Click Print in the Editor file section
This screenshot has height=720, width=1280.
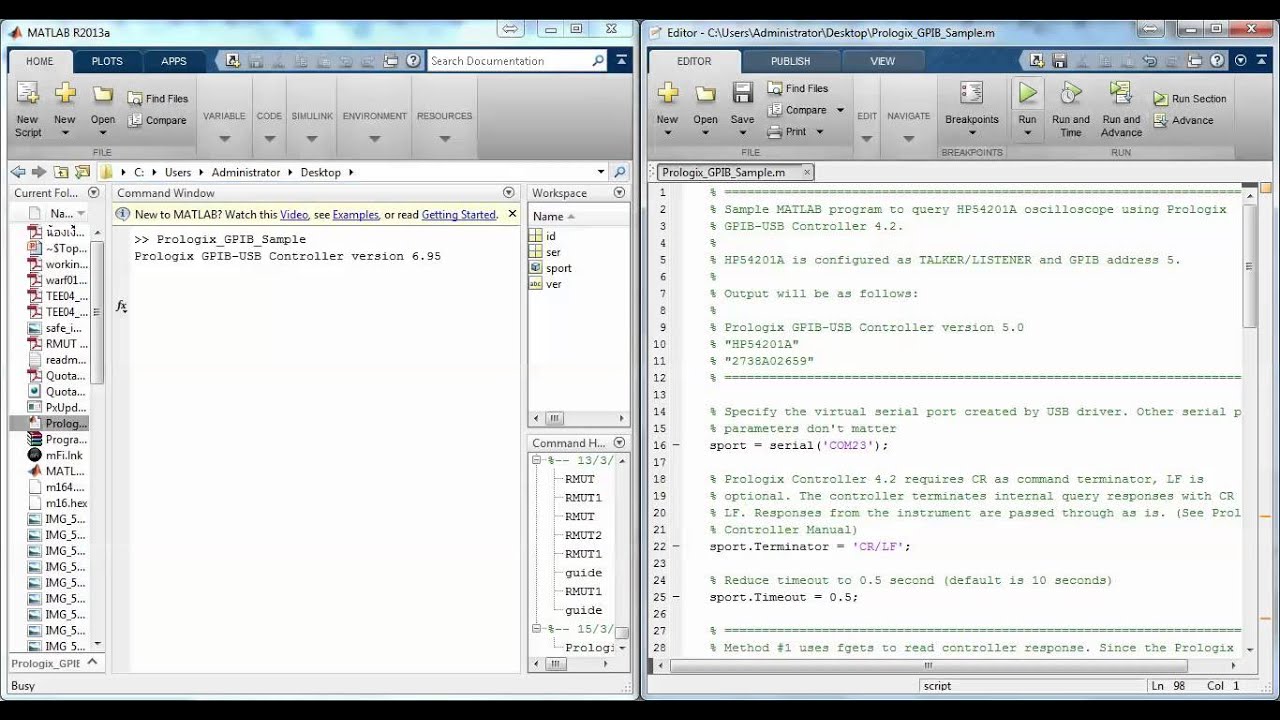[788, 132]
